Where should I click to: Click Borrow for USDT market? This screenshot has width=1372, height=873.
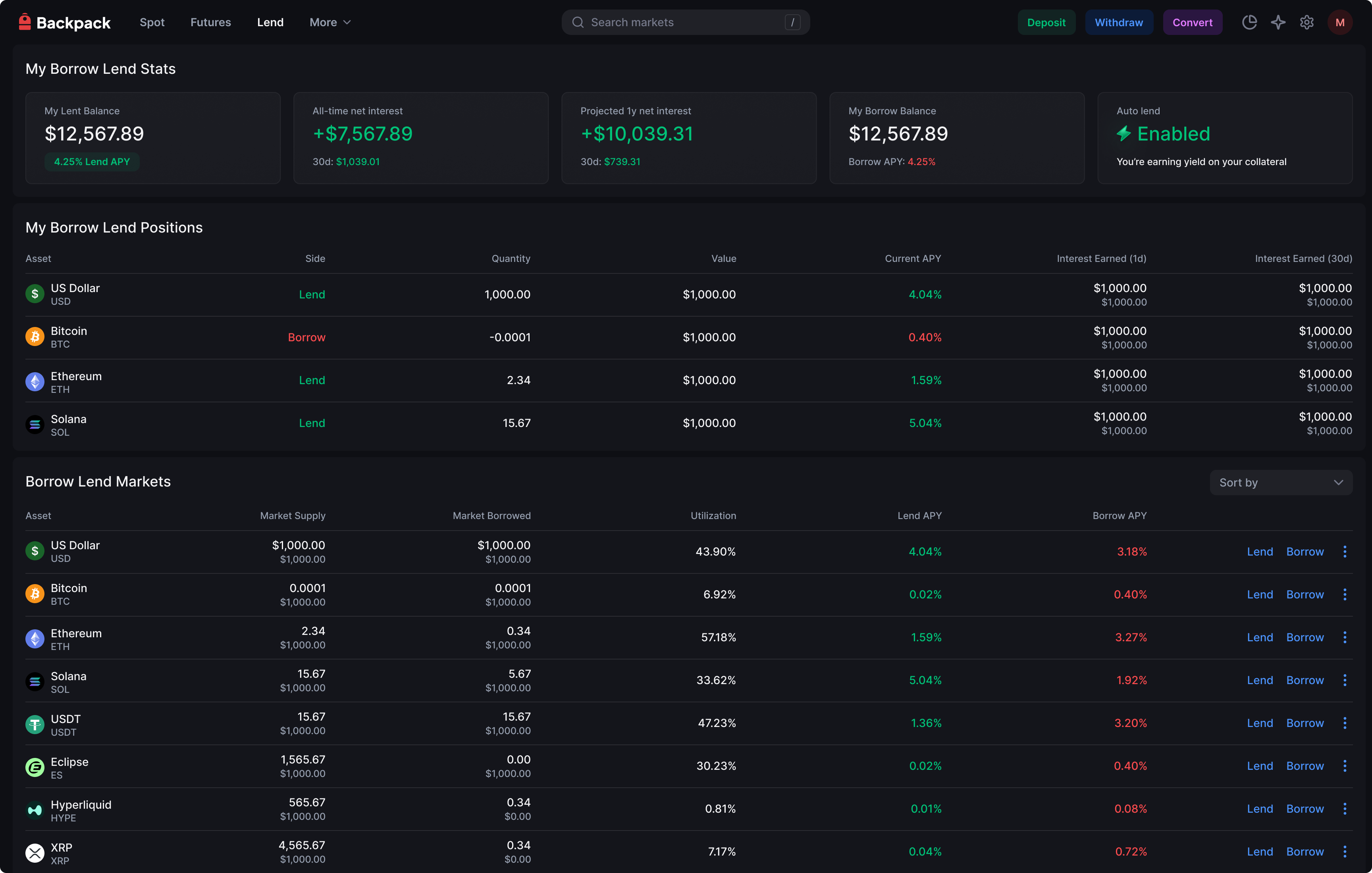1305,723
